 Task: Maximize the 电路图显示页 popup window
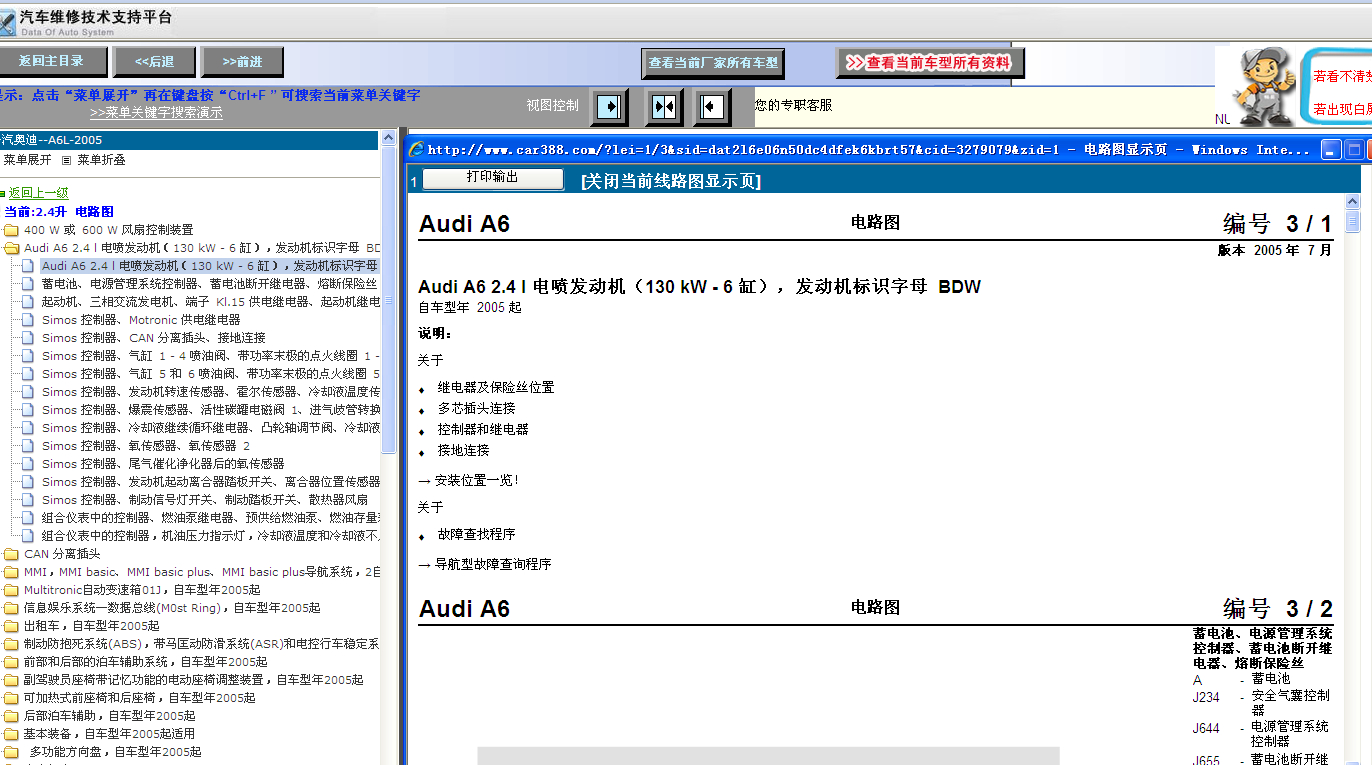[1355, 150]
